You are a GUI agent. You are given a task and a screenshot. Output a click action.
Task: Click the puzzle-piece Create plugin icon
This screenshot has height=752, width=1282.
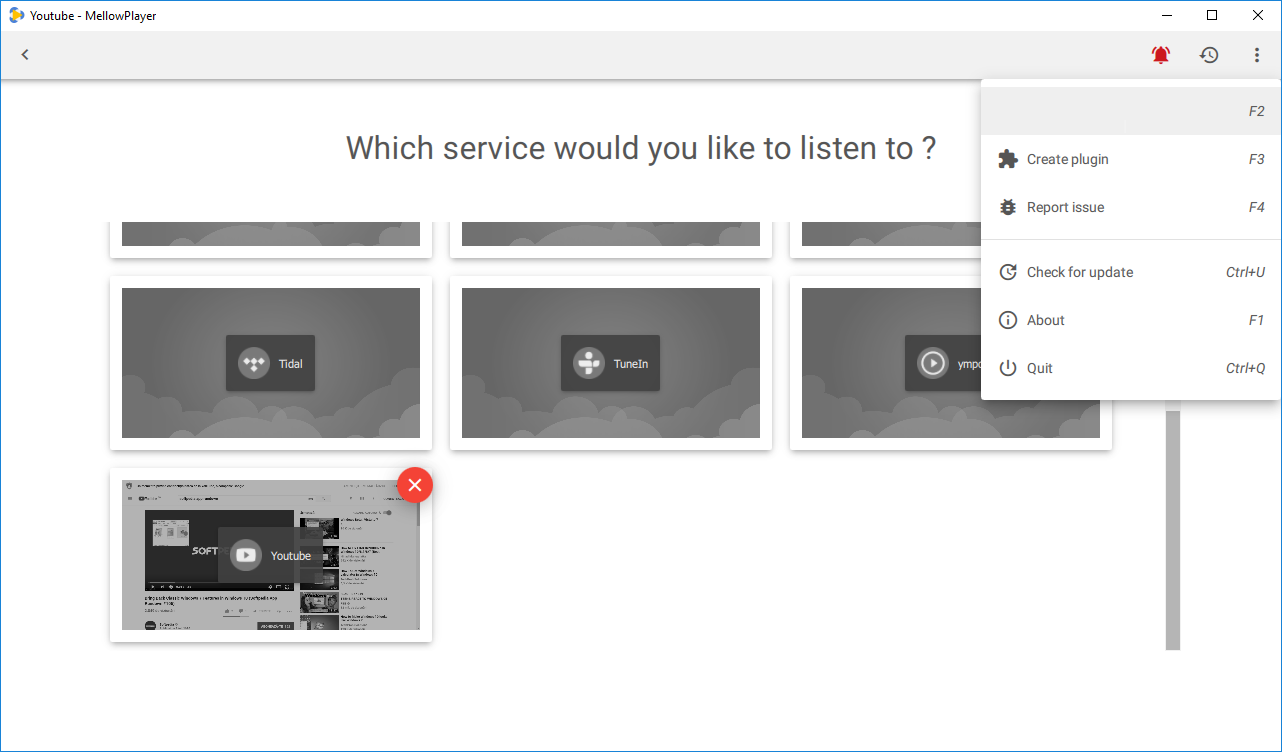(x=1008, y=159)
